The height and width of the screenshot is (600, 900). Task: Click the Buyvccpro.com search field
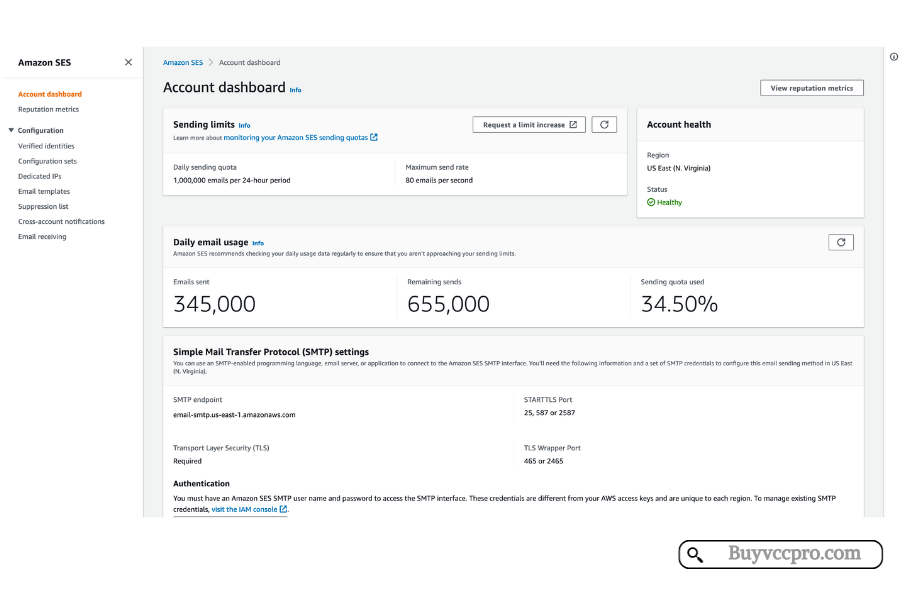pyautogui.click(x=781, y=554)
